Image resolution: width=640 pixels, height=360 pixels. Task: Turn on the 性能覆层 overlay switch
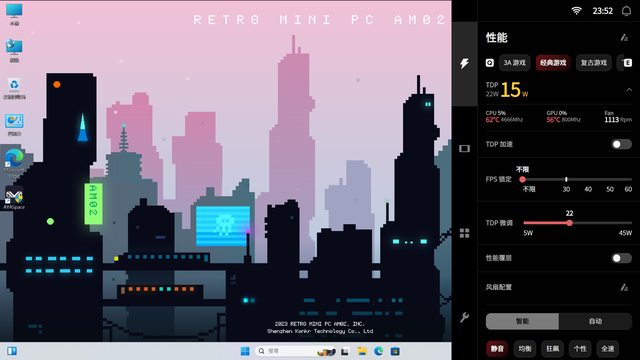(622, 258)
